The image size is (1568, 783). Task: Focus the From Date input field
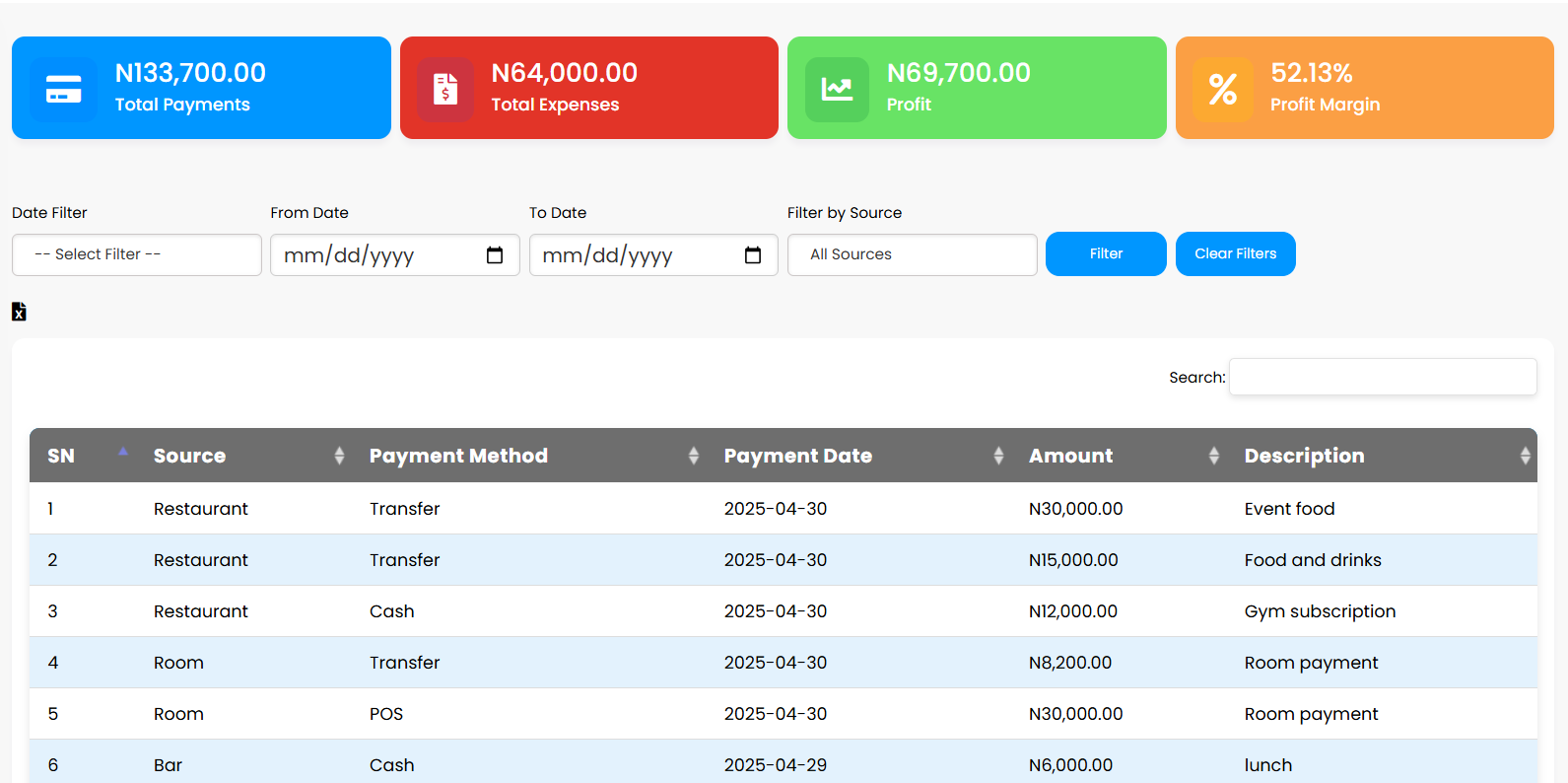tap(395, 255)
